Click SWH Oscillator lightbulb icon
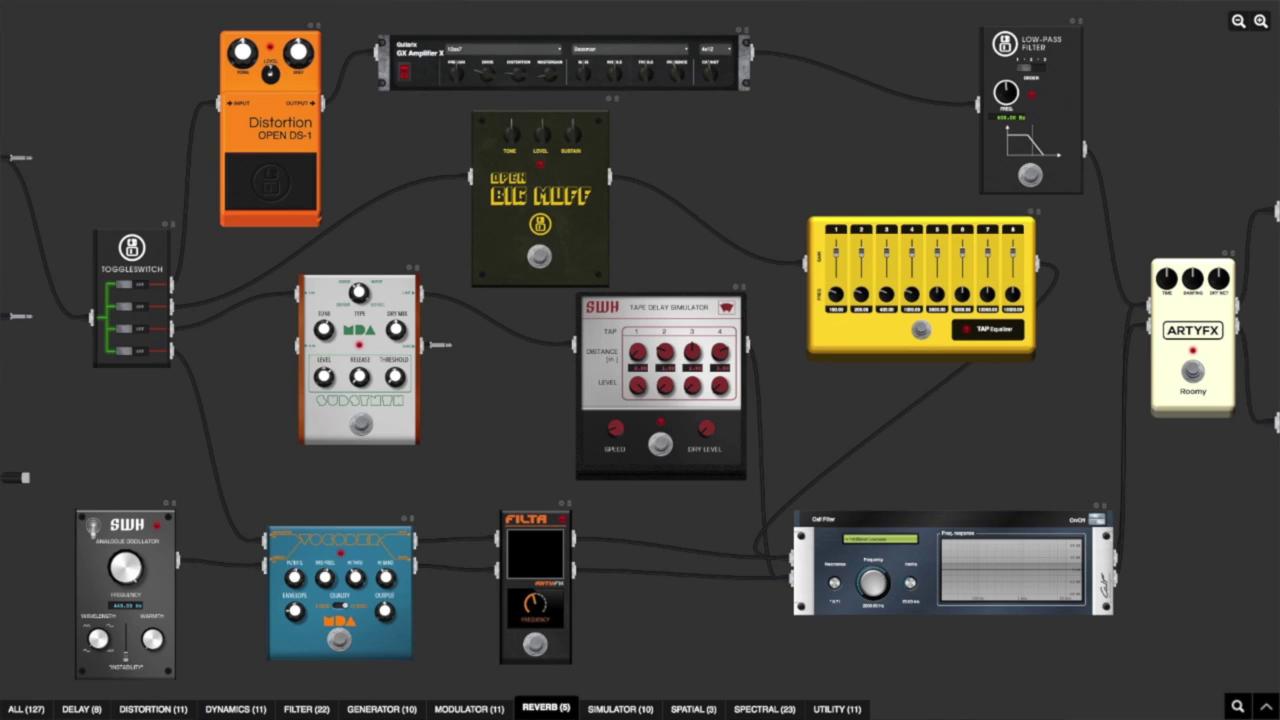The image size is (1280, 720). pos(93,526)
